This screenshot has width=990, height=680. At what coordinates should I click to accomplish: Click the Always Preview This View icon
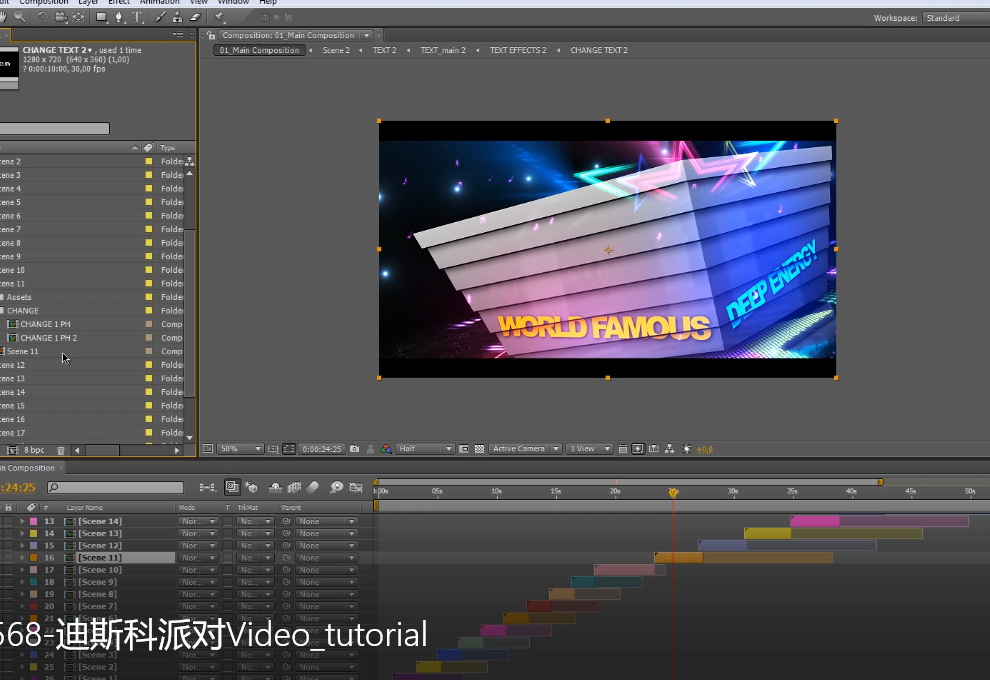pyautogui.click(x=208, y=449)
